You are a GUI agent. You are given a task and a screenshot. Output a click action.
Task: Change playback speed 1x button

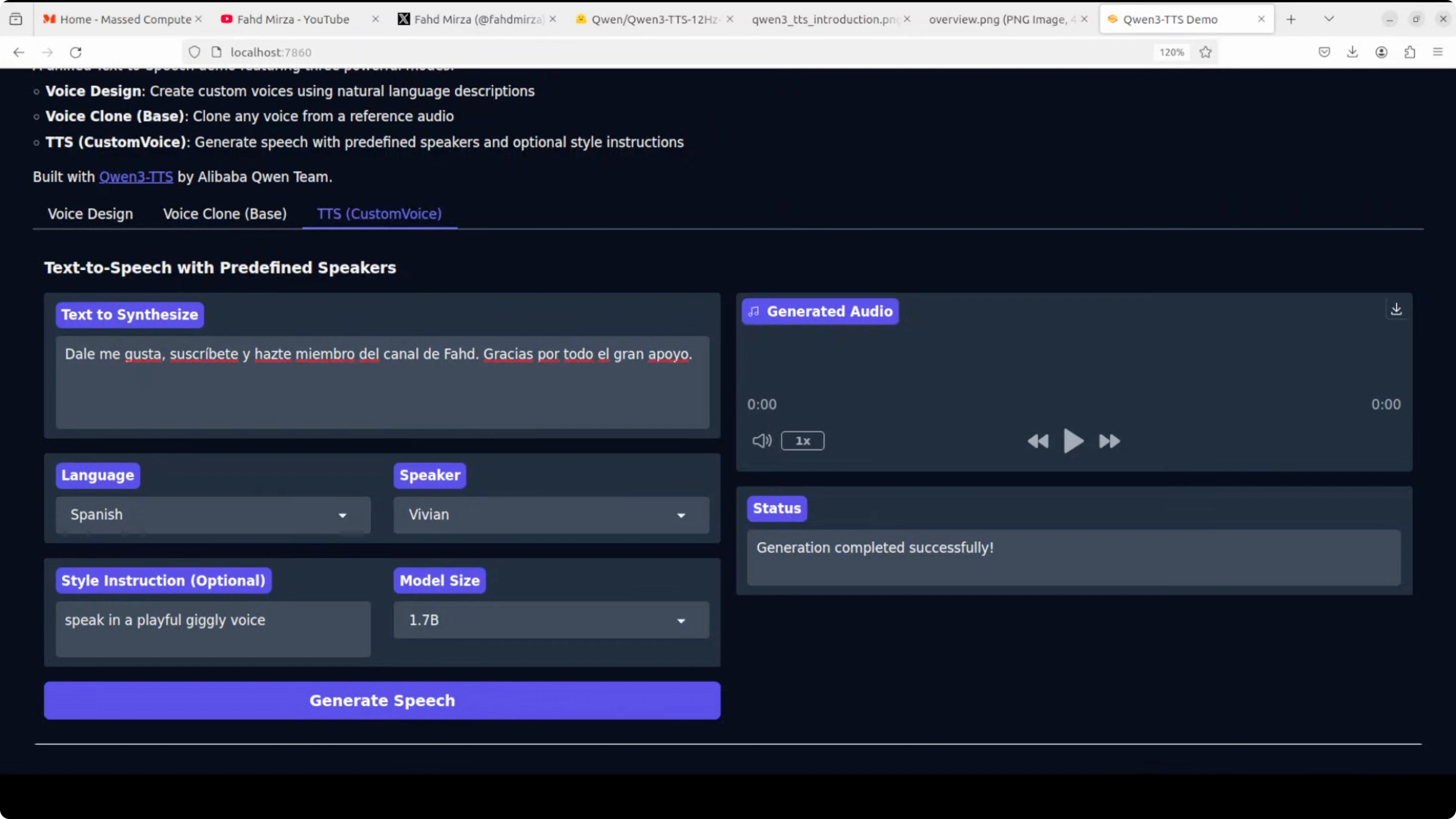802,441
